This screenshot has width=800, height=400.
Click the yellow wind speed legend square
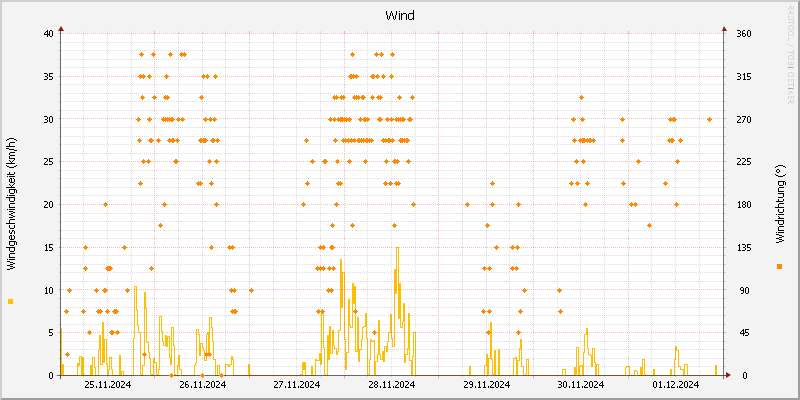11,302
